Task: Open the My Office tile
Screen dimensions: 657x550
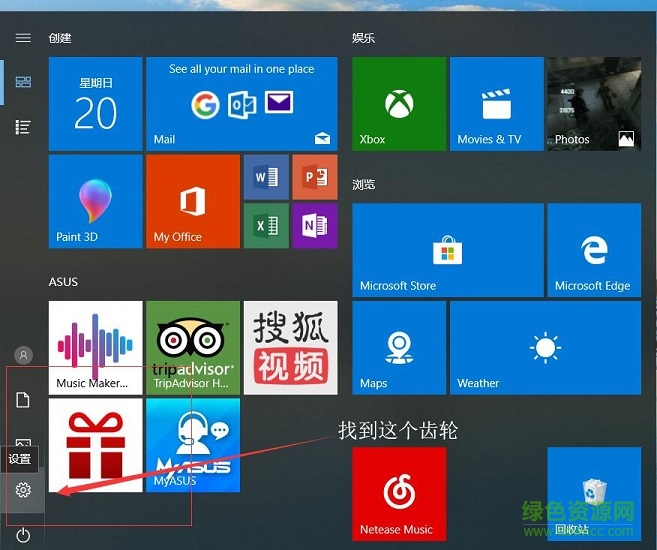Action: [193, 201]
